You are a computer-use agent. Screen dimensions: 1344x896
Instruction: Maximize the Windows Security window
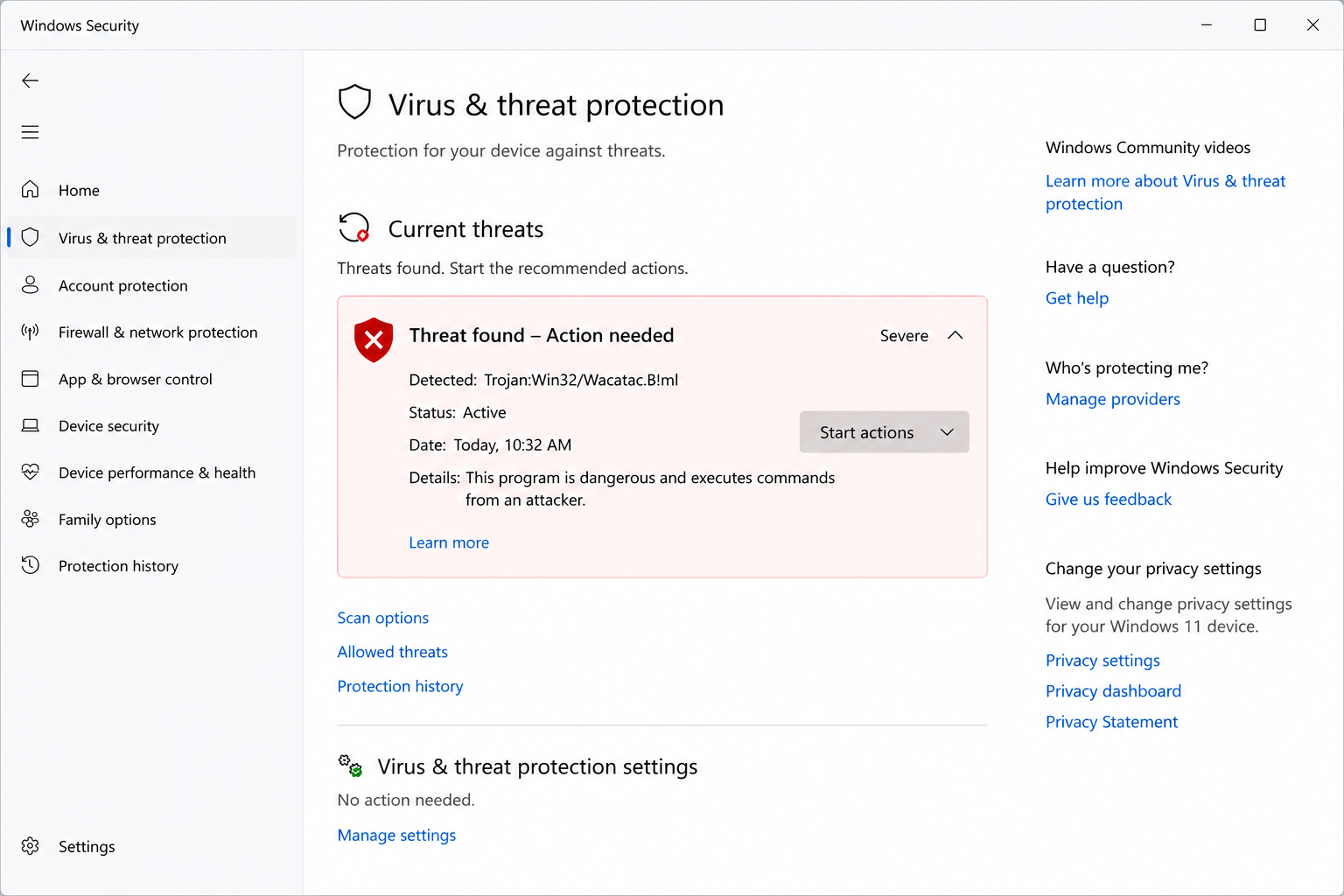(x=1260, y=24)
